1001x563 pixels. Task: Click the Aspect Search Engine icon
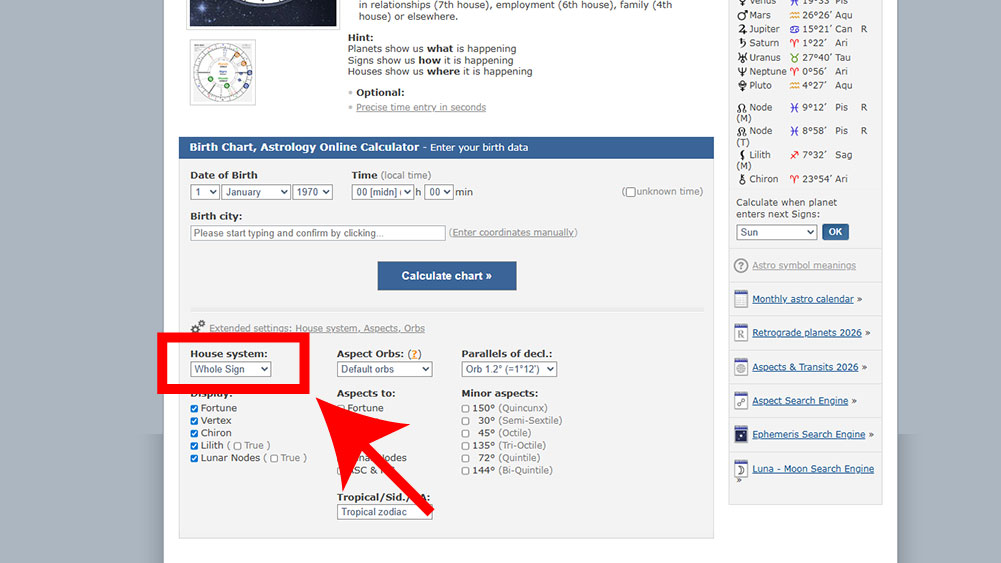tap(741, 401)
